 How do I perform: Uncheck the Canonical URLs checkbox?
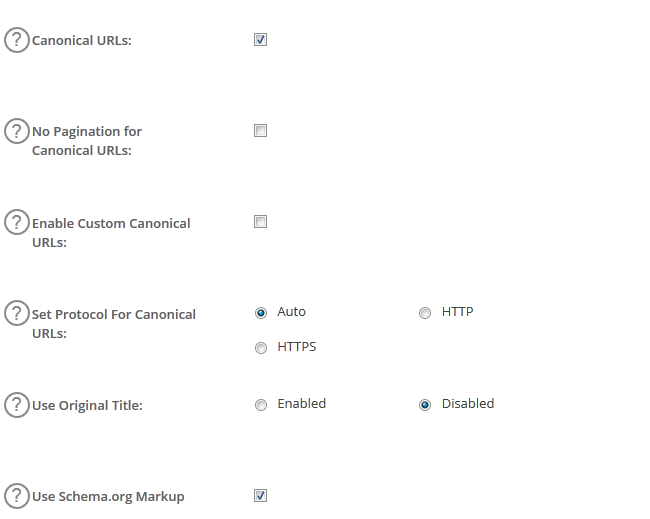pyautogui.click(x=261, y=40)
